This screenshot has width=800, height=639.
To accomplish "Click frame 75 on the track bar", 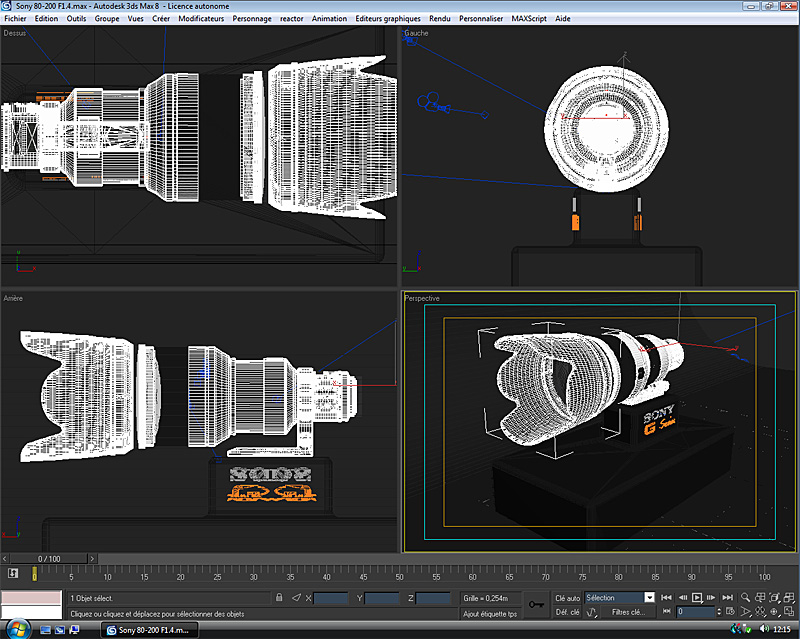I will (x=582, y=576).
